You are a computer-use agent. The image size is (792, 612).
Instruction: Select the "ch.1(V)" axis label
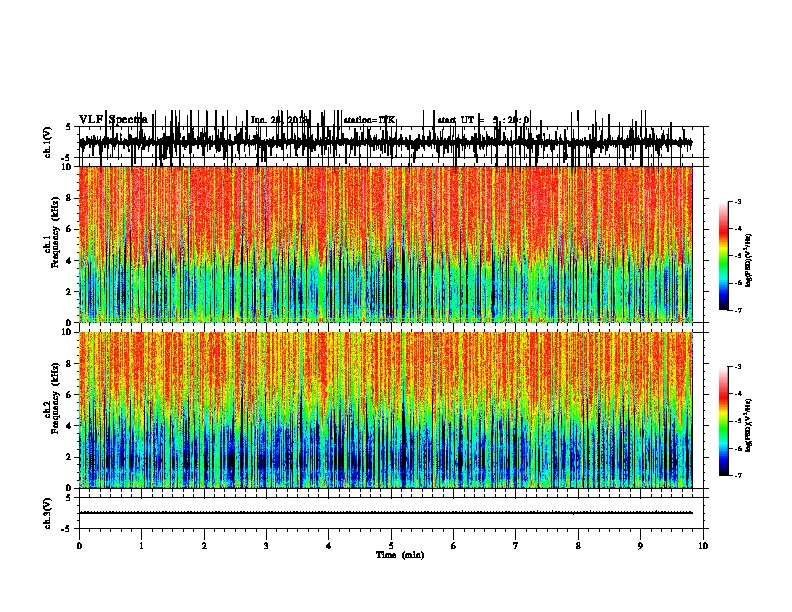click(x=47, y=142)
